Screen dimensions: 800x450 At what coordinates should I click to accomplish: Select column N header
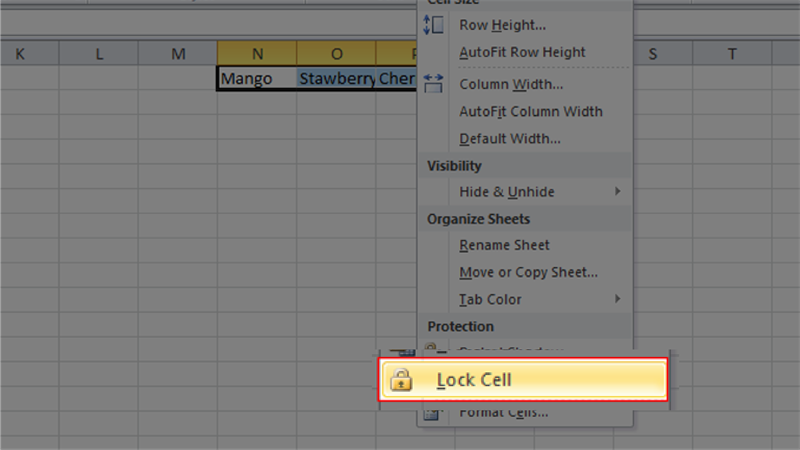pyautogui.click(x=257, y=54)
